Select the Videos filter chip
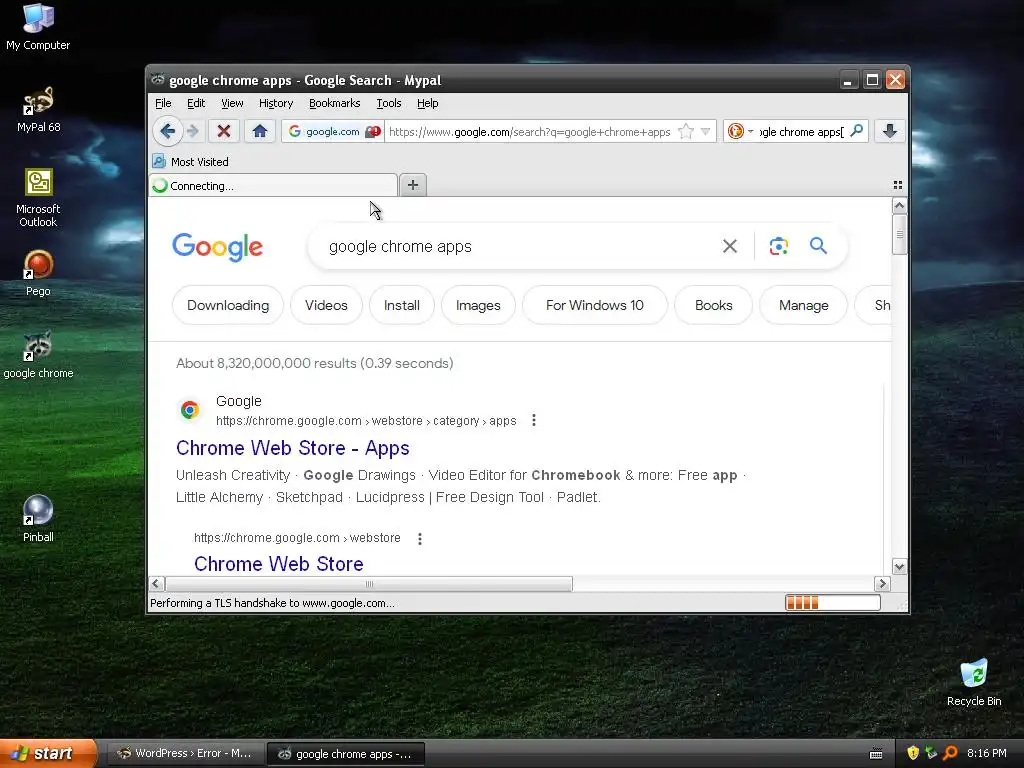 pos(326,305)
